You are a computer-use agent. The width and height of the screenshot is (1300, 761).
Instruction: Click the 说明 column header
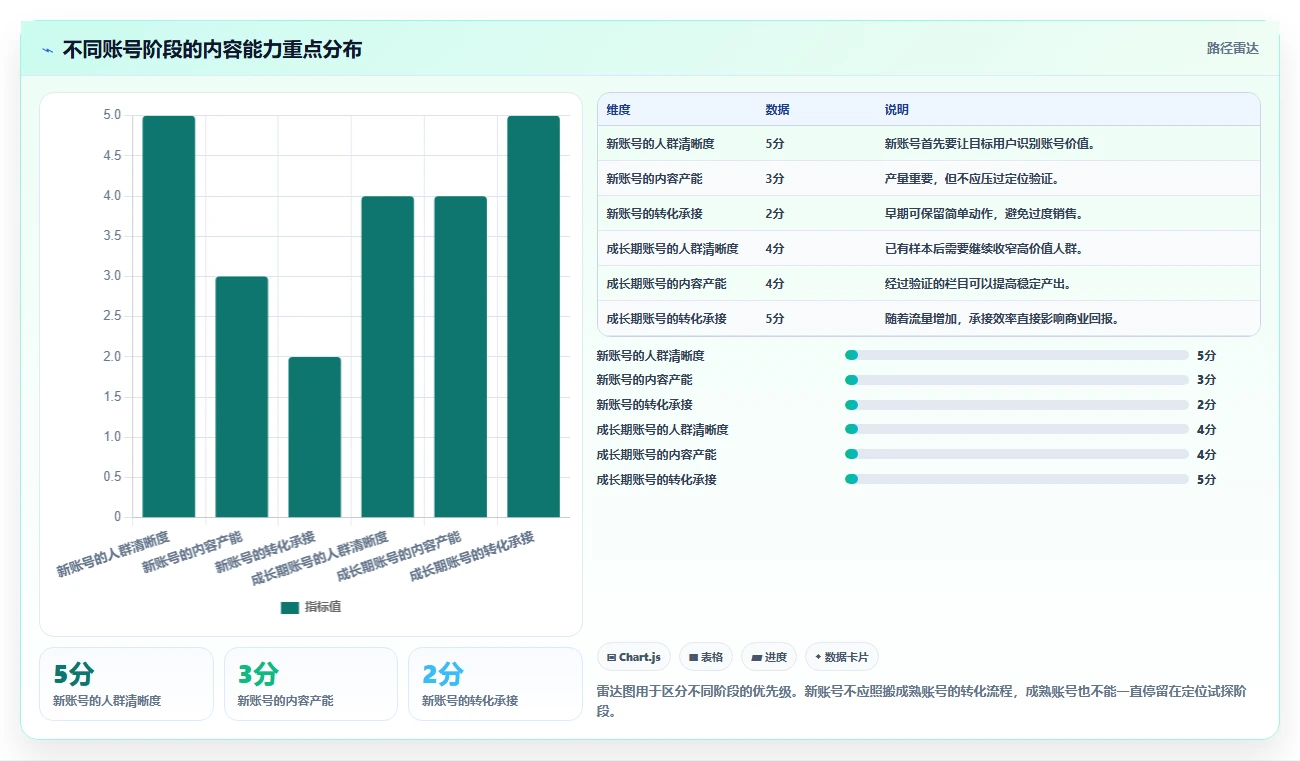point(897,110)
